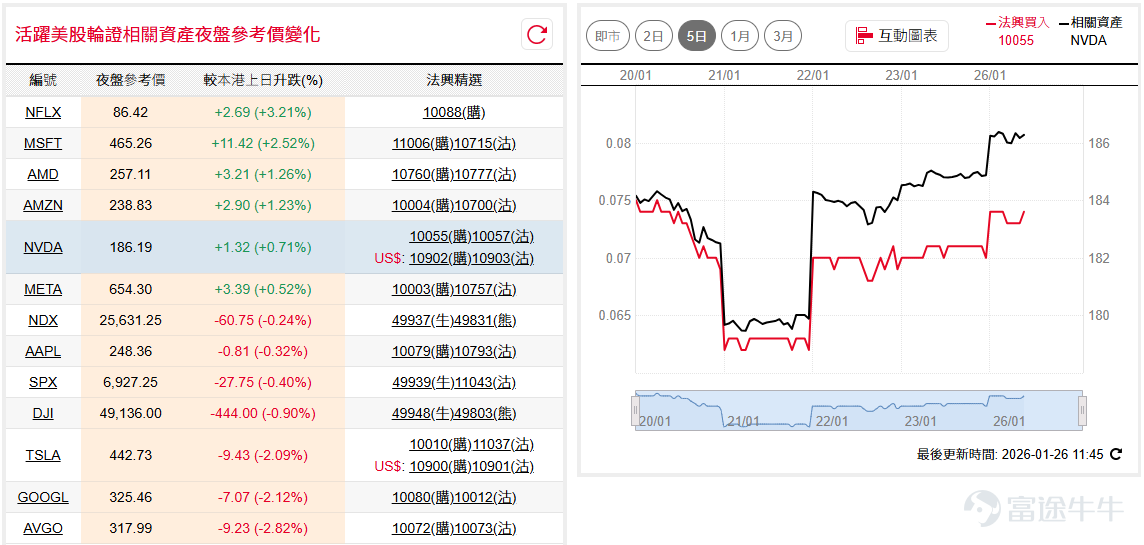The height and width of the screenshot is (545, 1144).
Task: Click NVDA night price 186.19
Action: click(x=131, y=247)
